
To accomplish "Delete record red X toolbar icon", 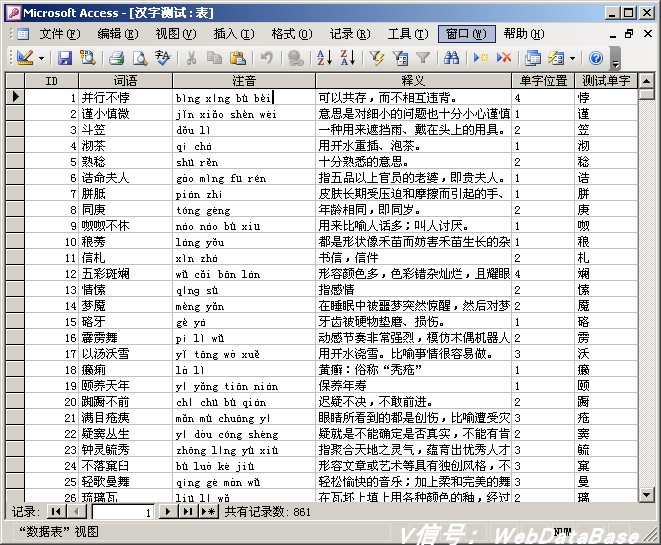I will tap(504, 58).
